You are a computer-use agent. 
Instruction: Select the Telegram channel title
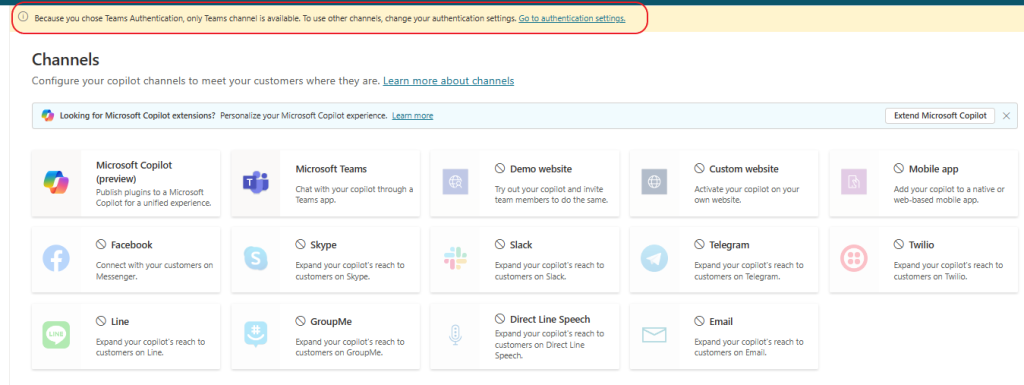point(729,245)
